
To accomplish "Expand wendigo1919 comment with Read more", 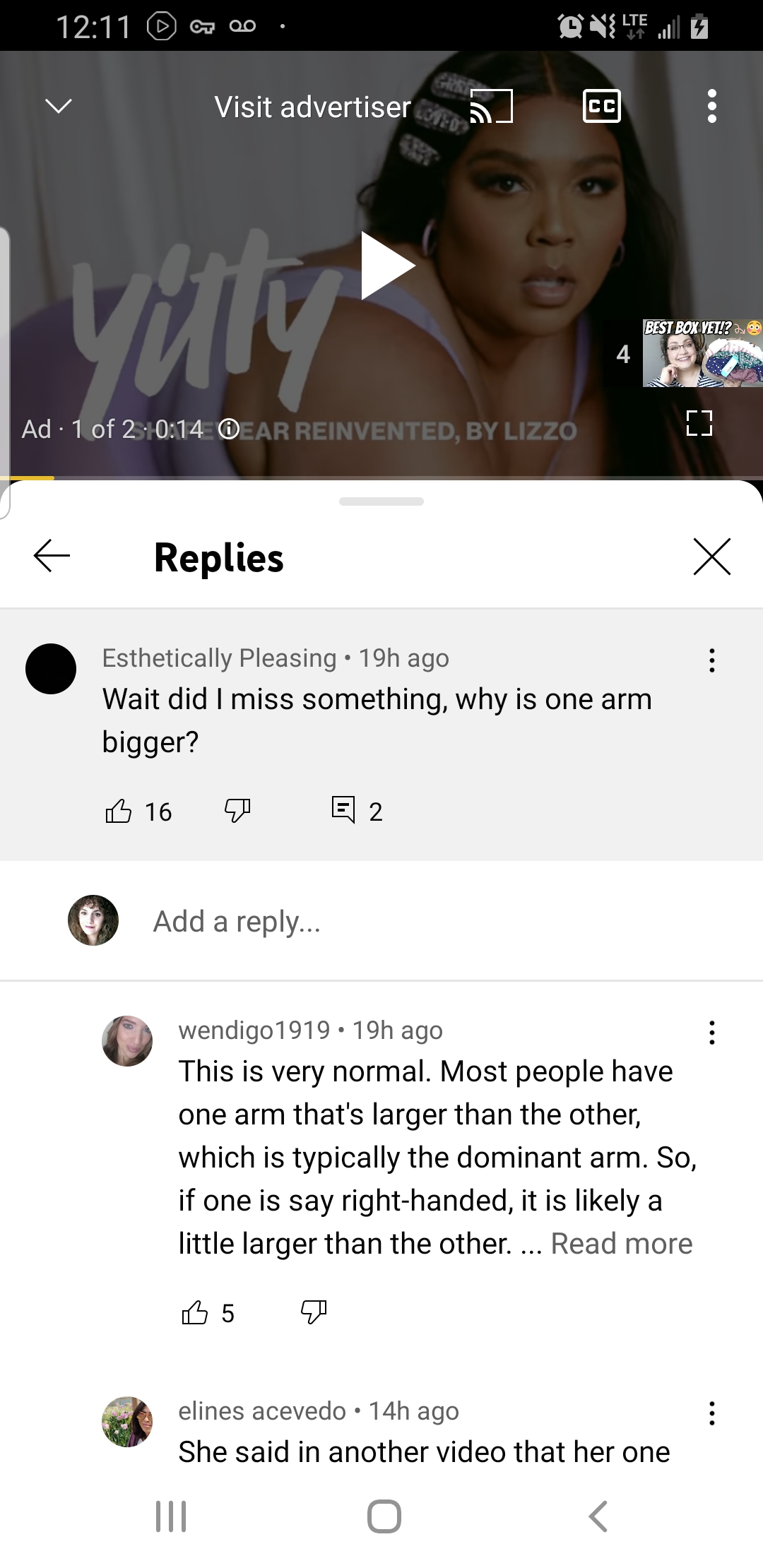I will [622, 1243].
